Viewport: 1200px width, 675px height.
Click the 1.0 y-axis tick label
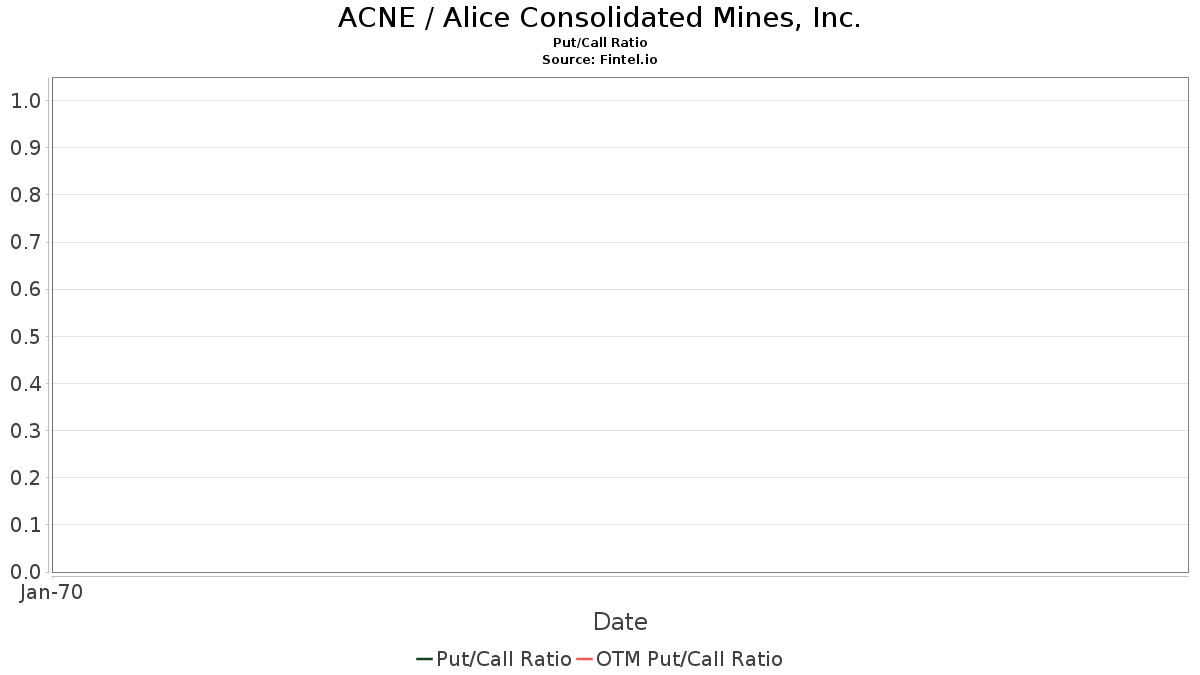pyautogui.click(x=25, y=101)
